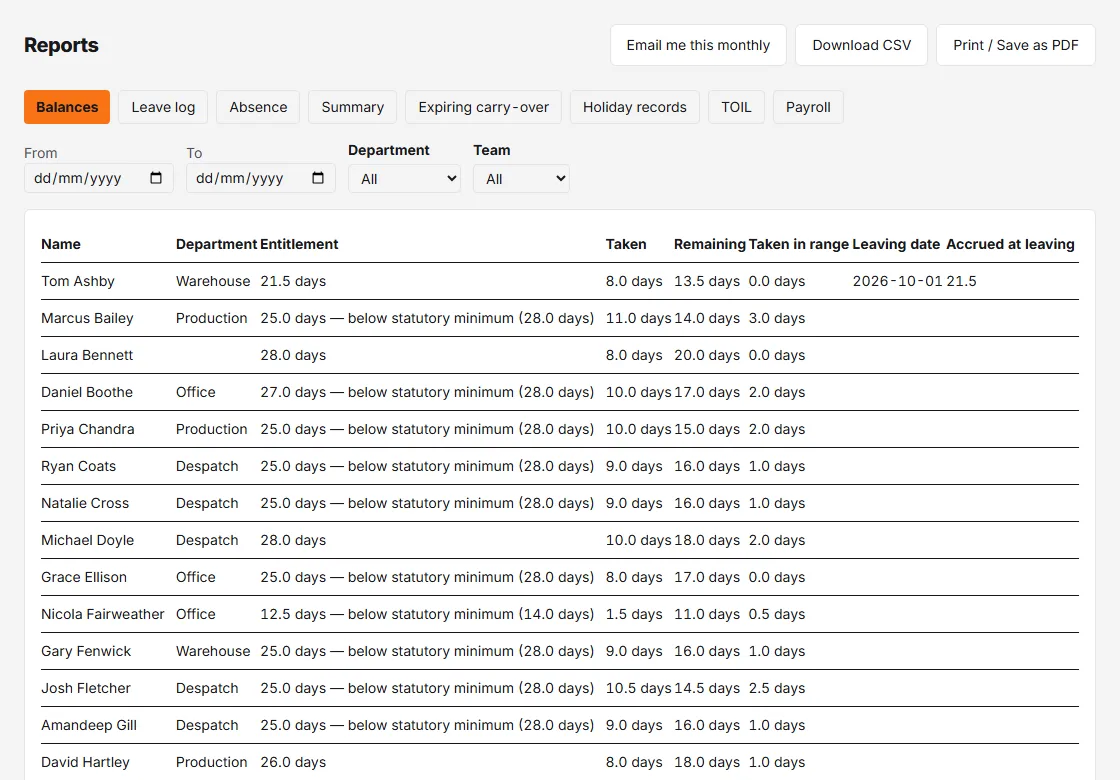This screenshot has width=1120, height=780.
Task: Click Email me this monthly button
Action: 699,45
